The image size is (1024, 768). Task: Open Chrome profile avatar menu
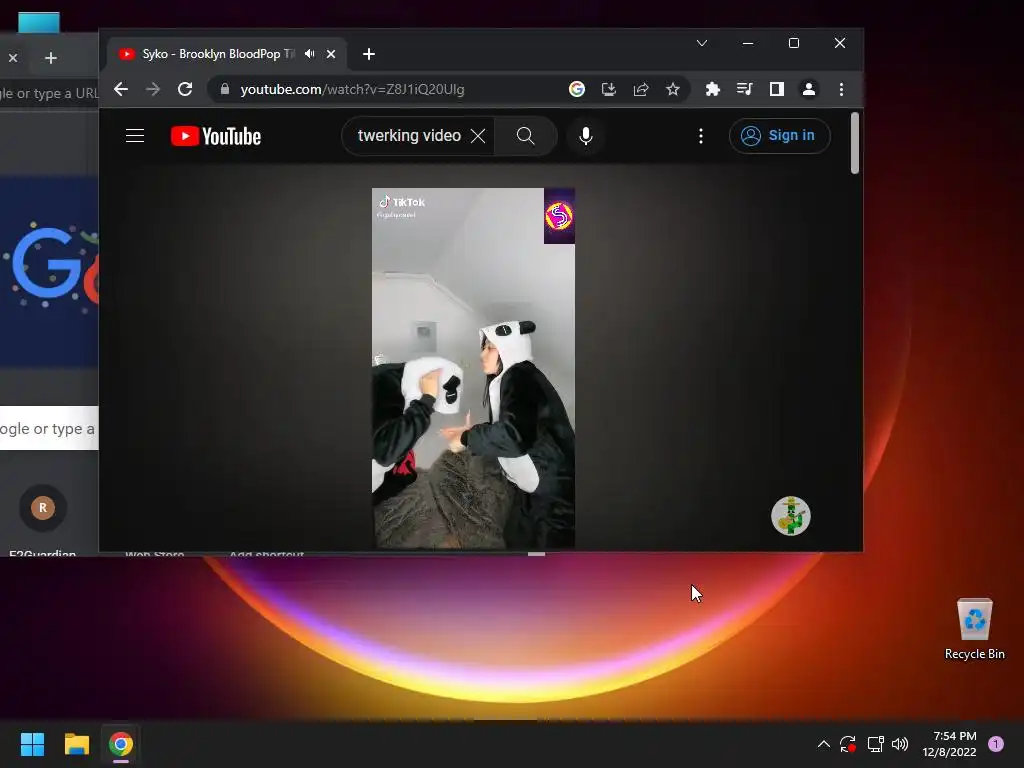808,89
